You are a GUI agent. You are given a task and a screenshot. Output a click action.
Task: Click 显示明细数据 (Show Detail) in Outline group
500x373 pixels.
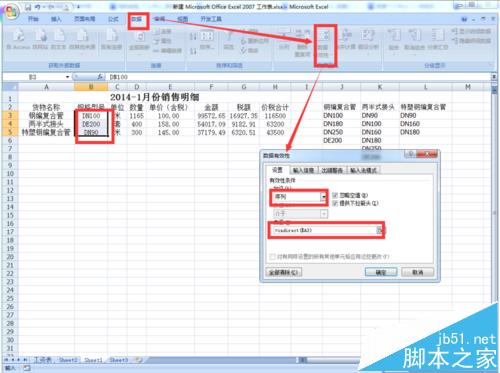[x=471, y=31]
